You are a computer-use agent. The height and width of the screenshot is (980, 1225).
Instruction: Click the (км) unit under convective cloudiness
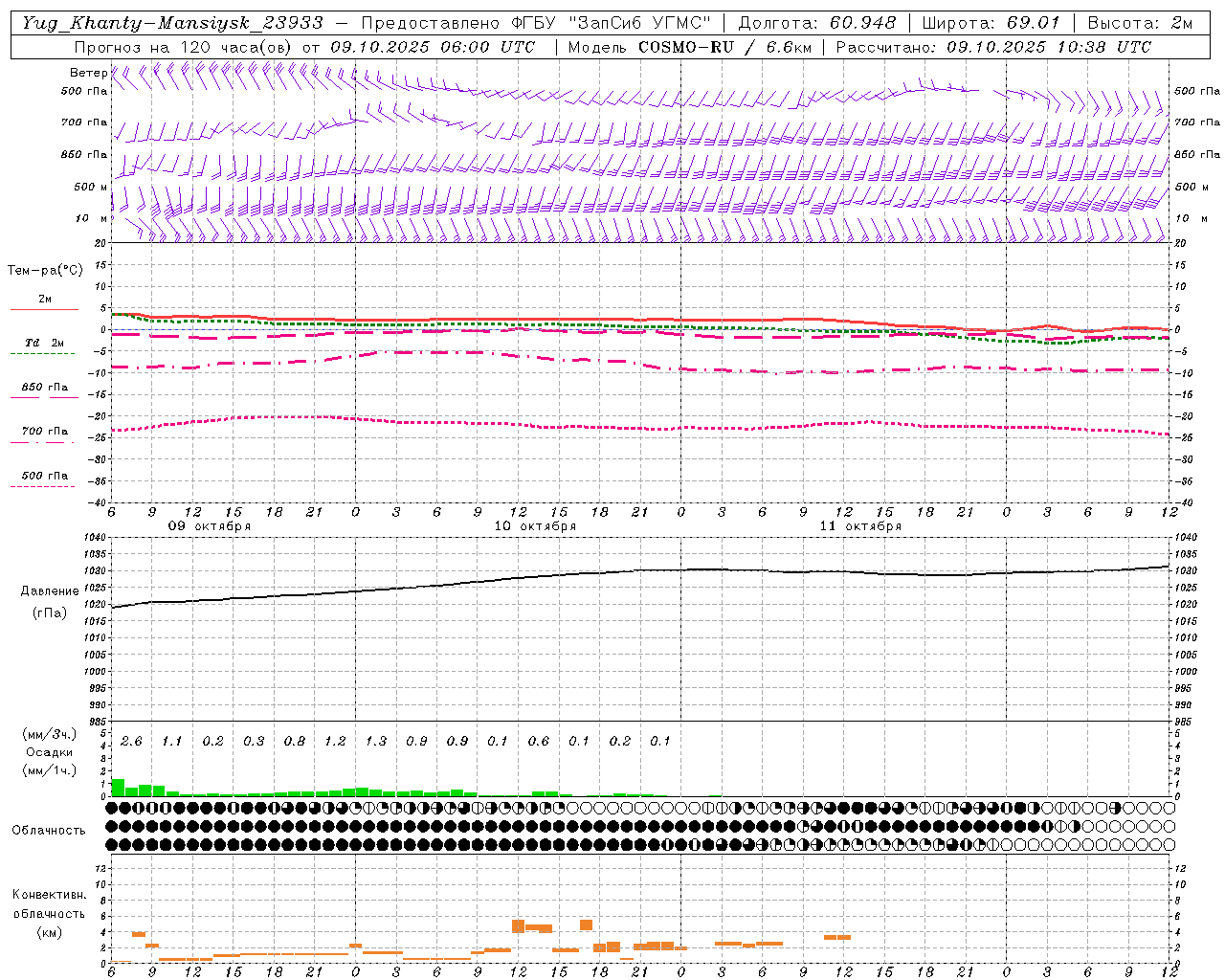(x=49, y=932)
